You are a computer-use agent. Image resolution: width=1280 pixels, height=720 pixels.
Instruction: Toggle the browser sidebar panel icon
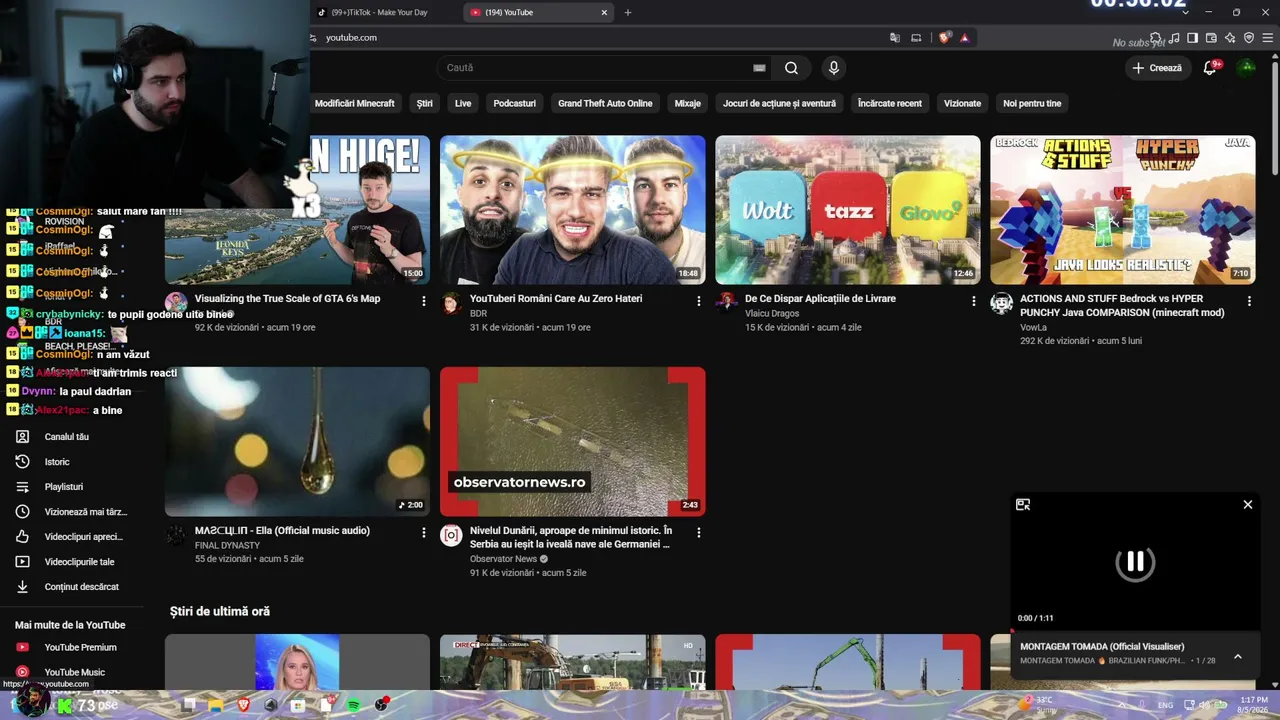pos(1192,38)
